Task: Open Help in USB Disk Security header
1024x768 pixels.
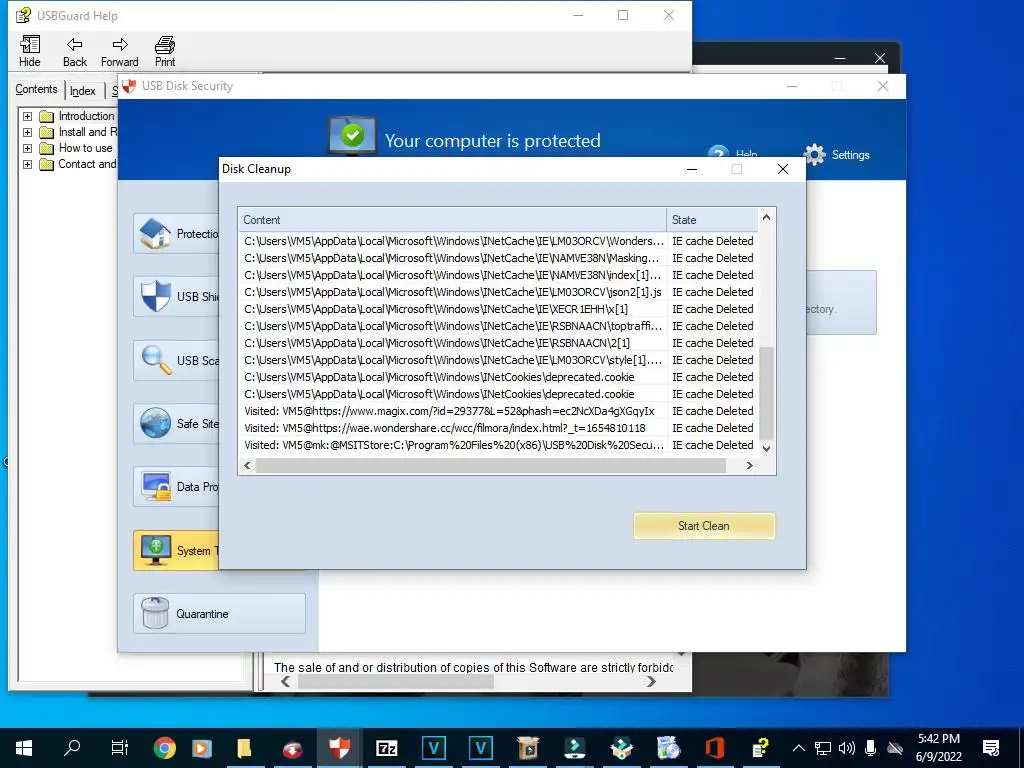Action: click(733, 152)
